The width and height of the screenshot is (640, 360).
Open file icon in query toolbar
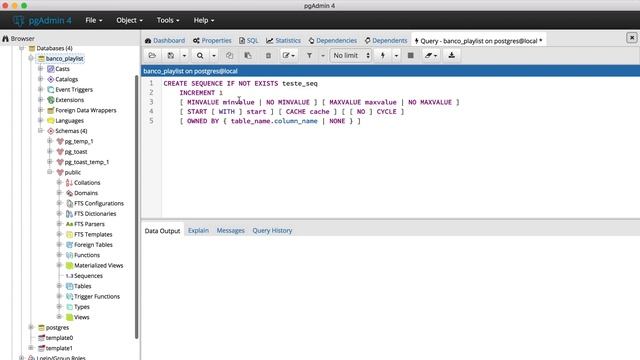[x=152, y=56]
